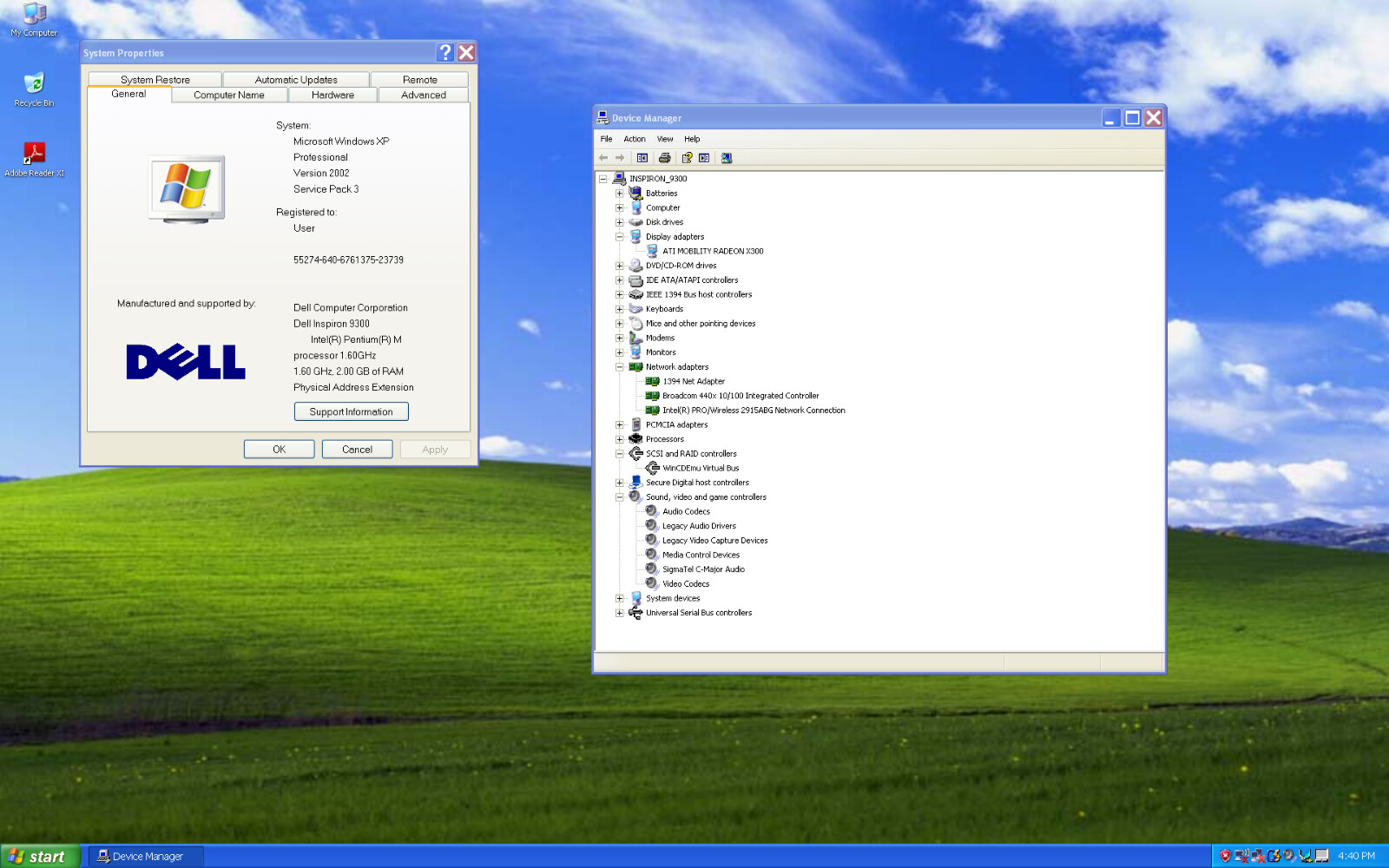Click the Start button

click(40, 856)
